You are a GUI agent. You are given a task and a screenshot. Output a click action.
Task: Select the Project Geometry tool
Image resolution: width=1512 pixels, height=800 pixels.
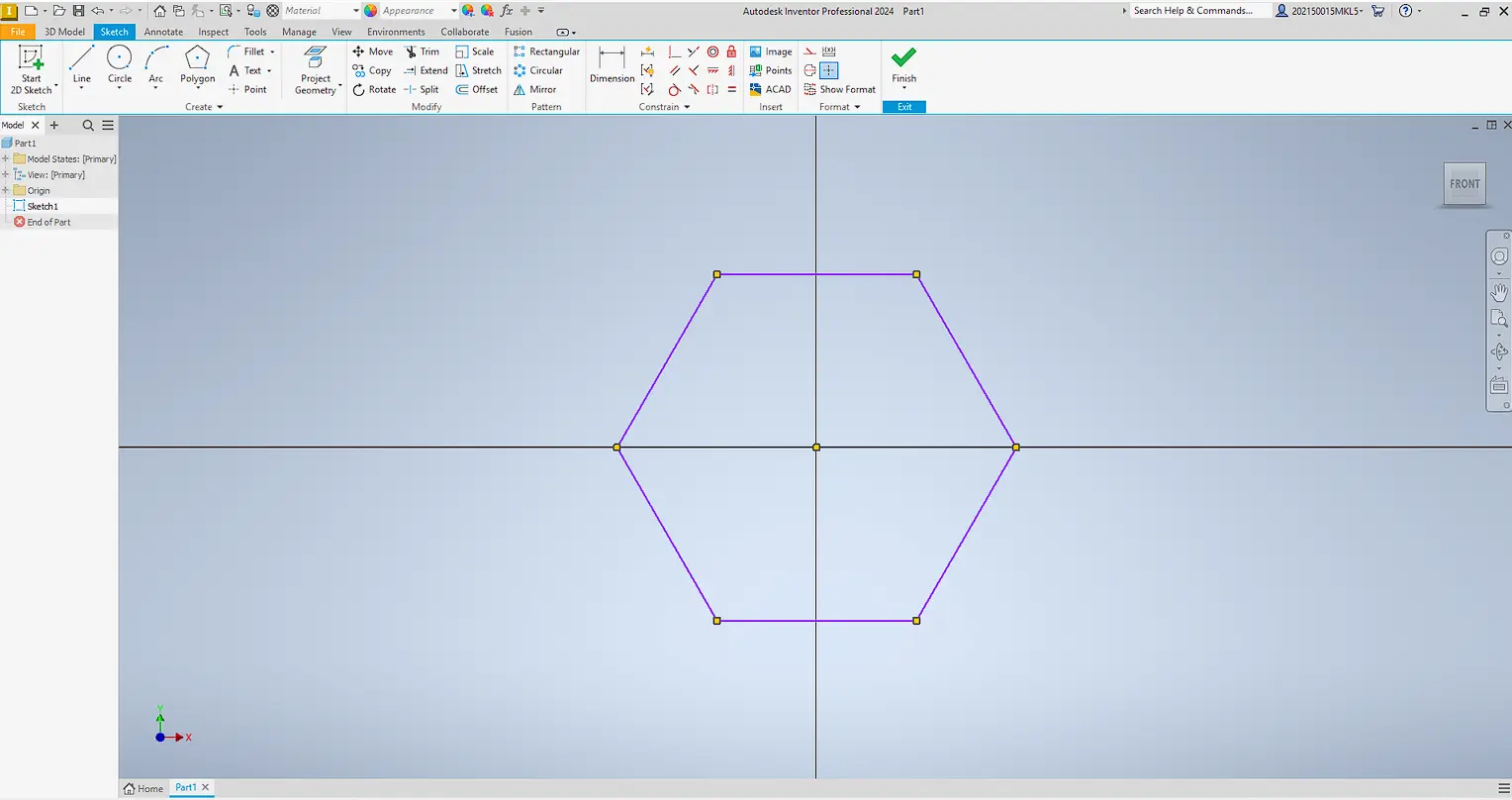(314, 69)
